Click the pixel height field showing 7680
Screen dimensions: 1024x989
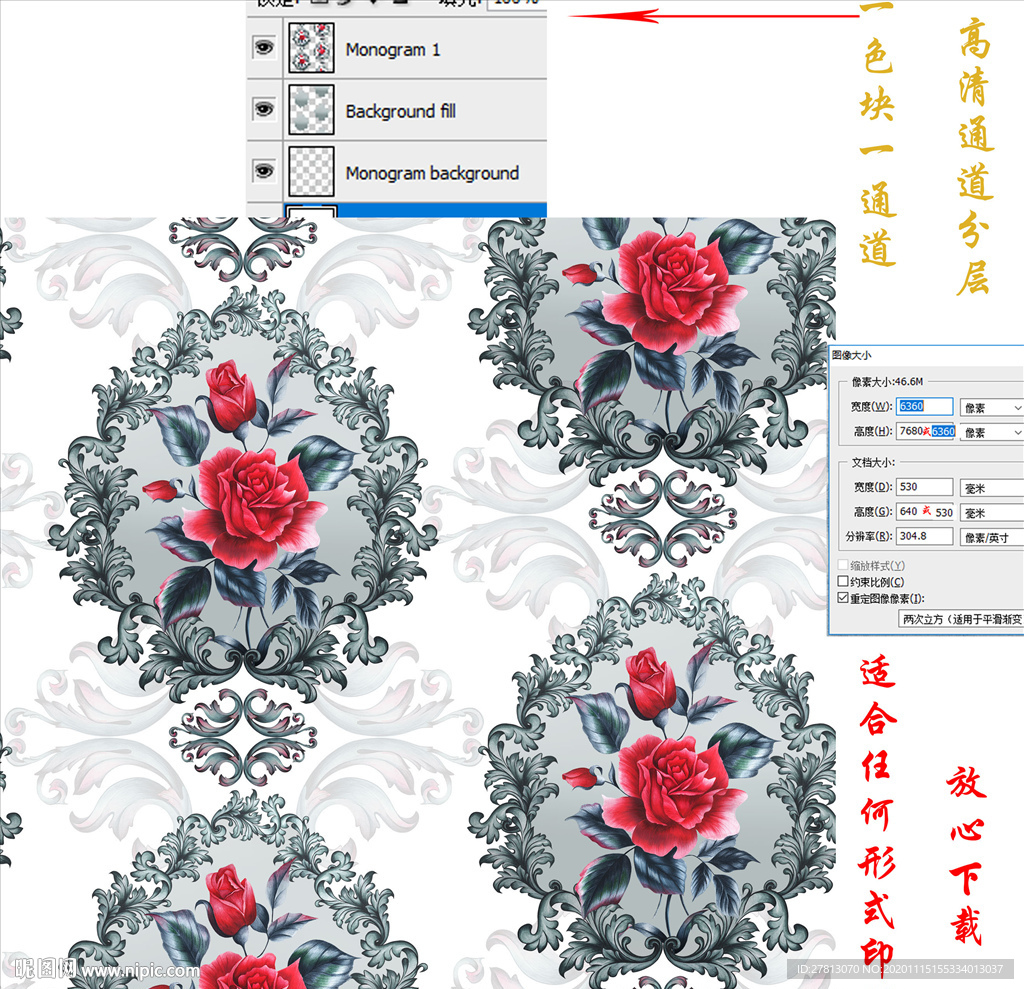coord(926,431)
